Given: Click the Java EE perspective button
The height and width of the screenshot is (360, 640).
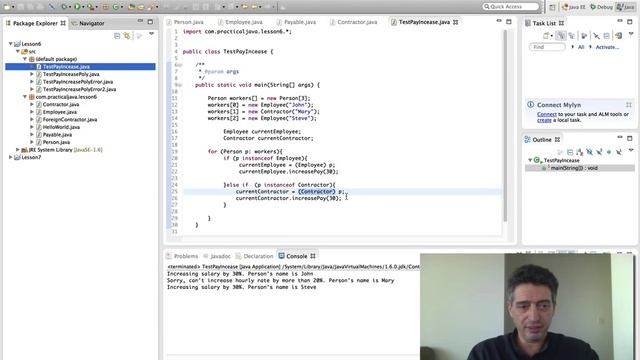Looking at the screenshot, I should [x=574, y=7].
